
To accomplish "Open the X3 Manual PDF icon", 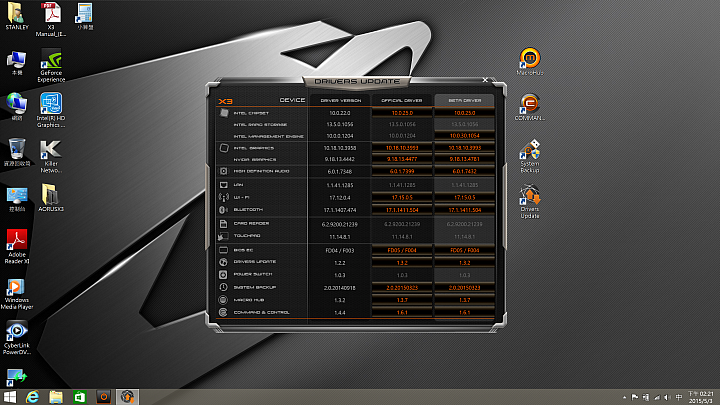I will coord(51,19).
